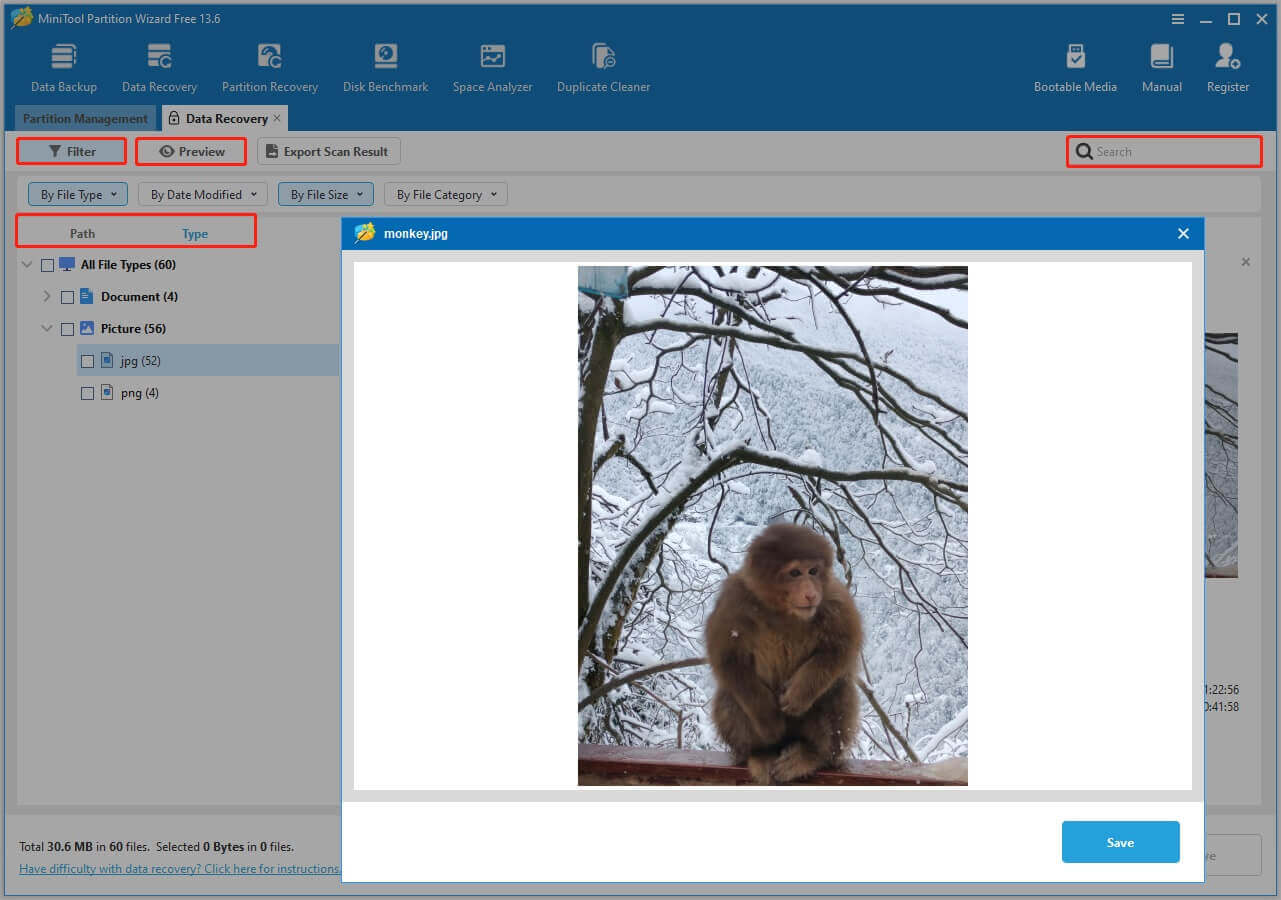This screenshot has width=1281, height=900.
Task: Select the Type column header
Action: pyautogui.click(x=195, y=233)
